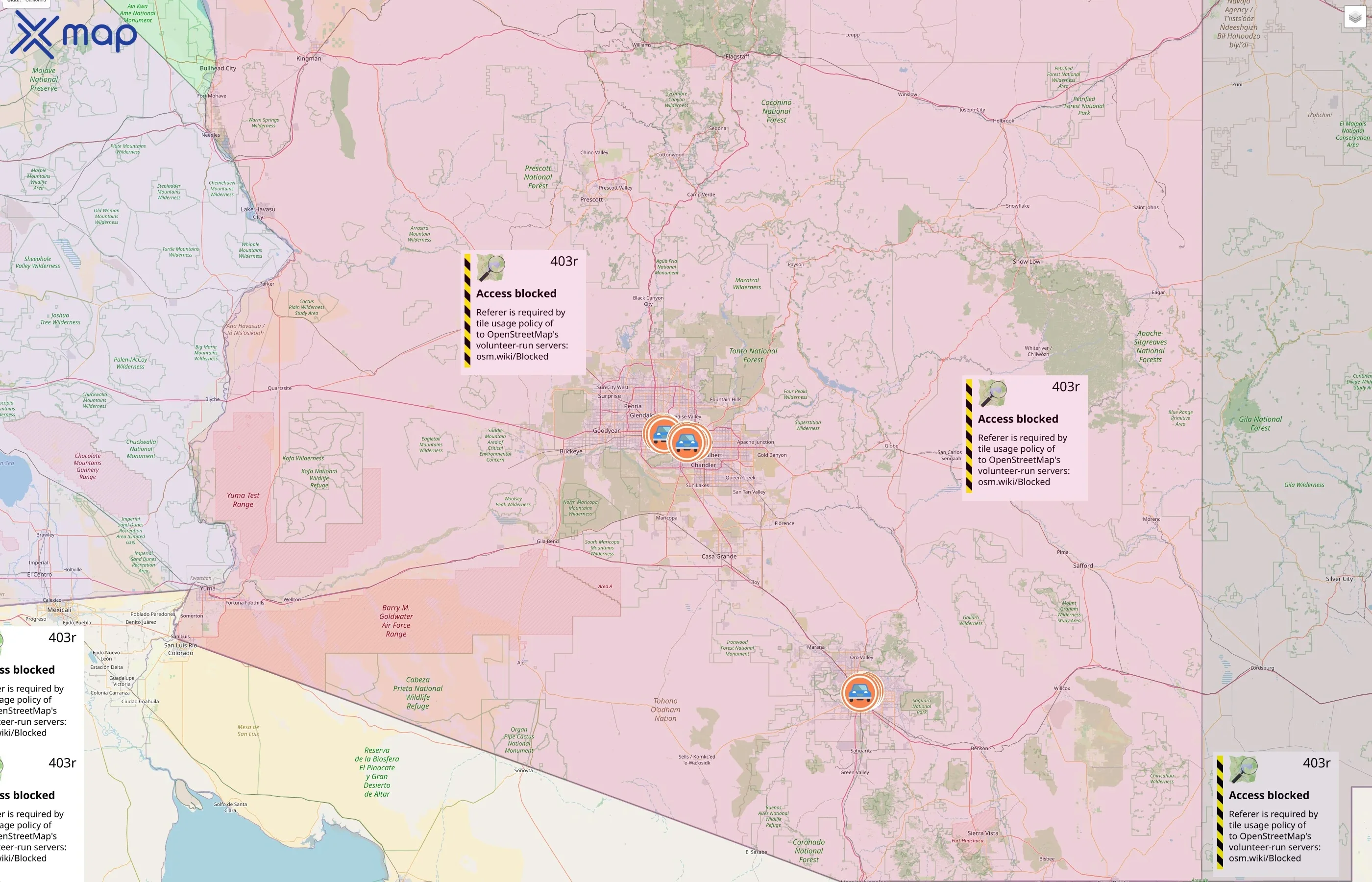
Task: Click magnifier icon in eastern Access blocked tile
Action: coord(992,393)
